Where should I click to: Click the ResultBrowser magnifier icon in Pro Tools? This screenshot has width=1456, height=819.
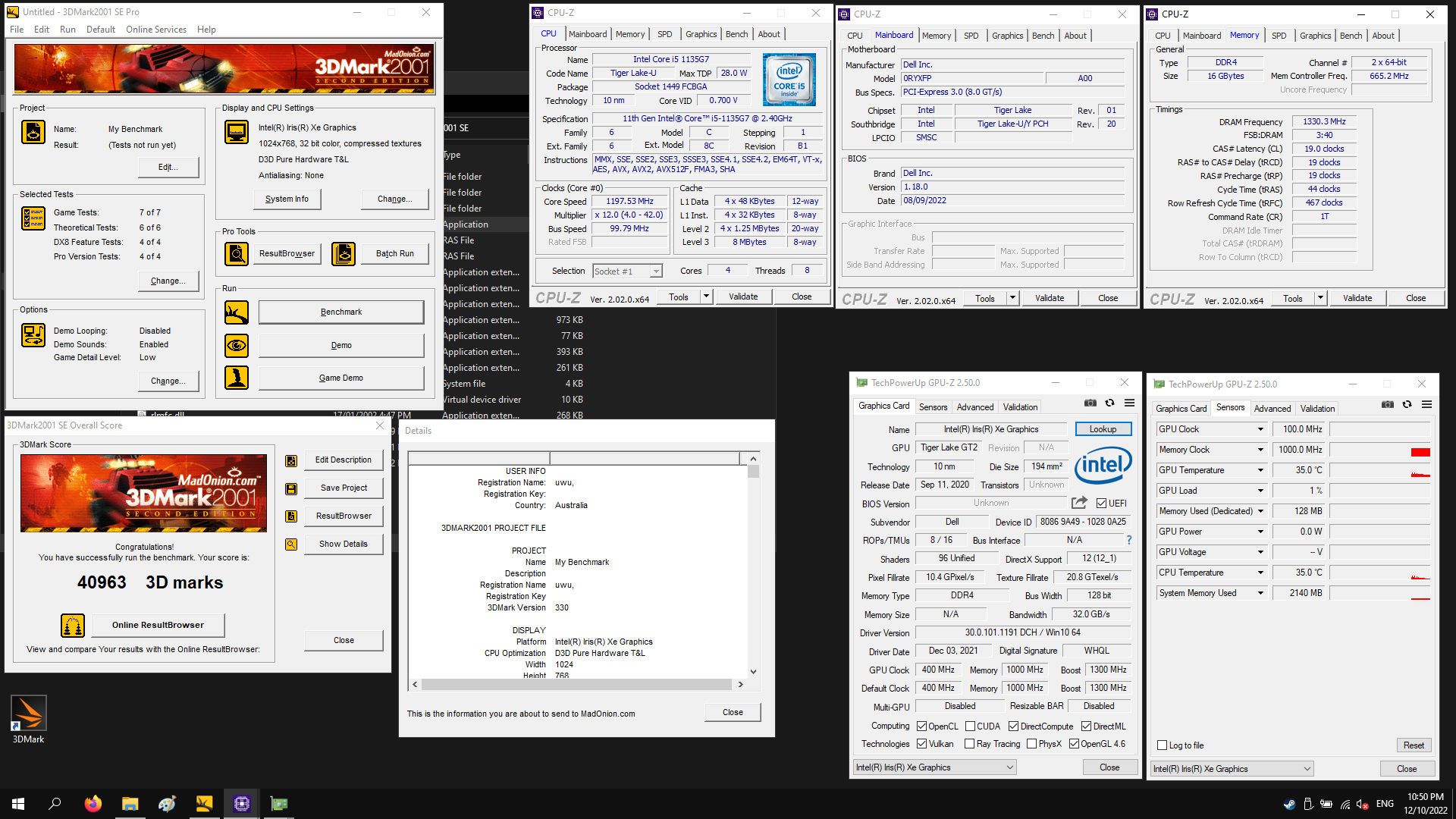[237, 254]
